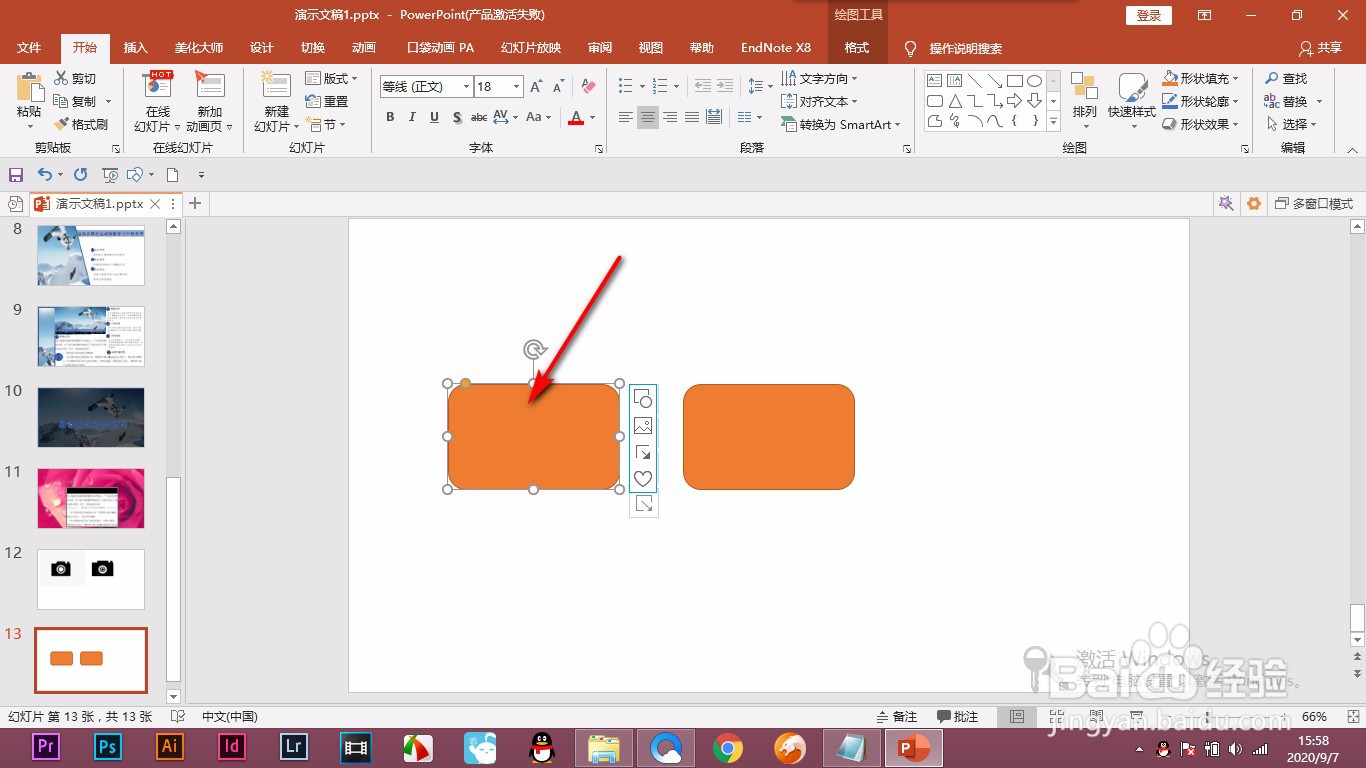This screenshot has width=1366, height=768.
Task: Click the Redo/Repeat circular arrow
Action: (81, 175)
